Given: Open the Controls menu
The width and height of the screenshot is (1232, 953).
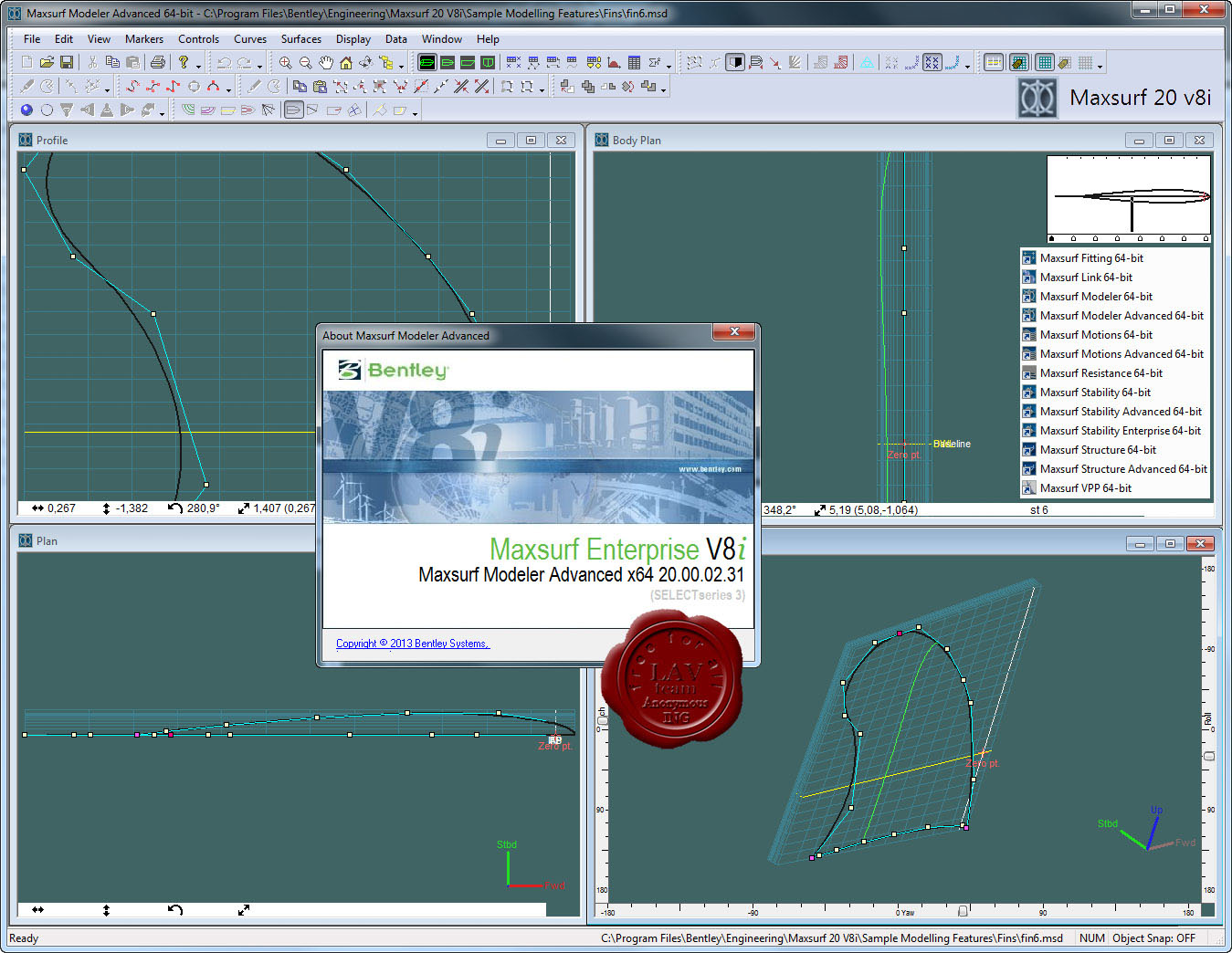Looking at the screenshot, I should (198, 39).
